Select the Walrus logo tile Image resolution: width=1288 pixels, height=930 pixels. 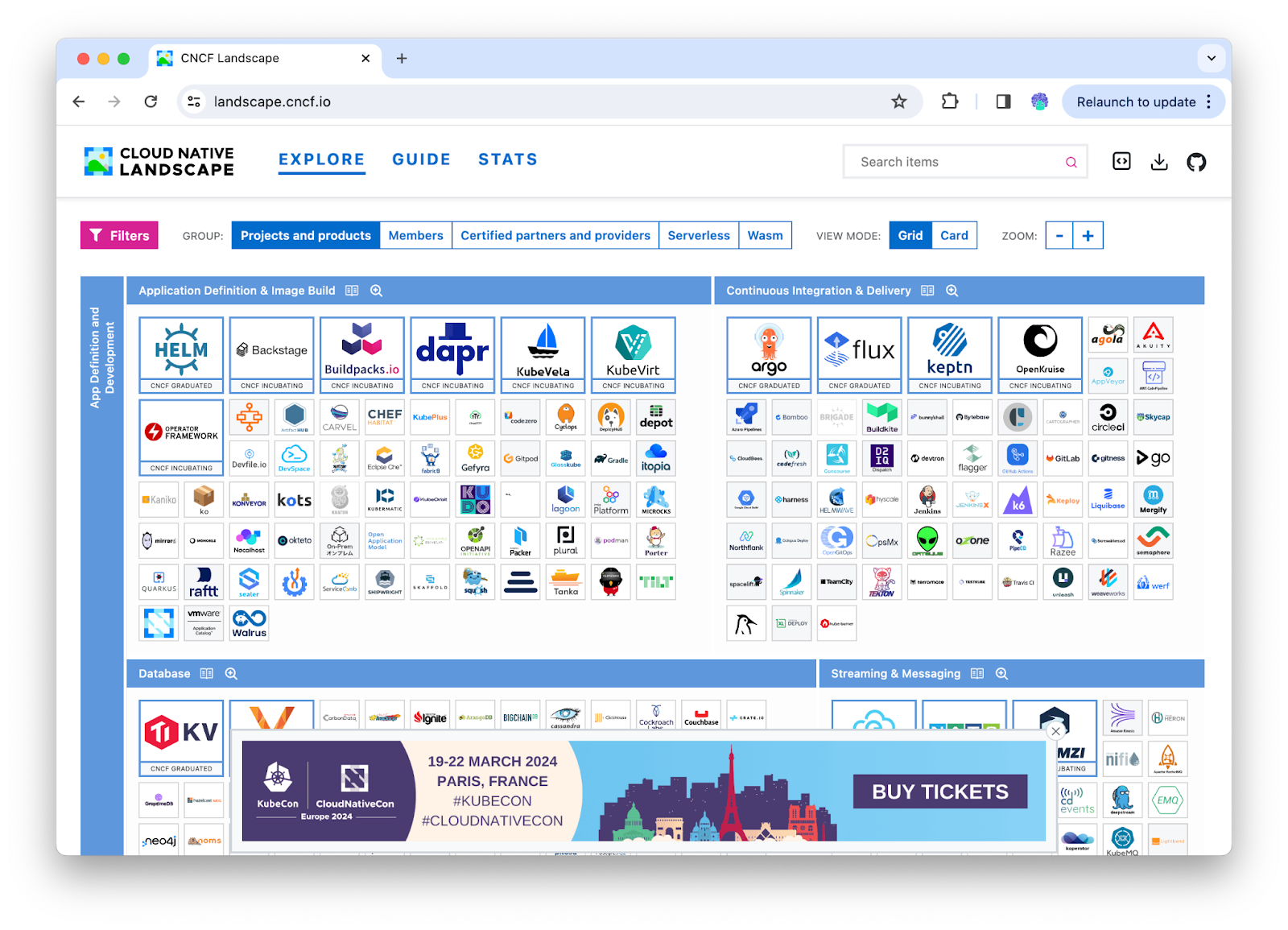(x=249, y=623)
